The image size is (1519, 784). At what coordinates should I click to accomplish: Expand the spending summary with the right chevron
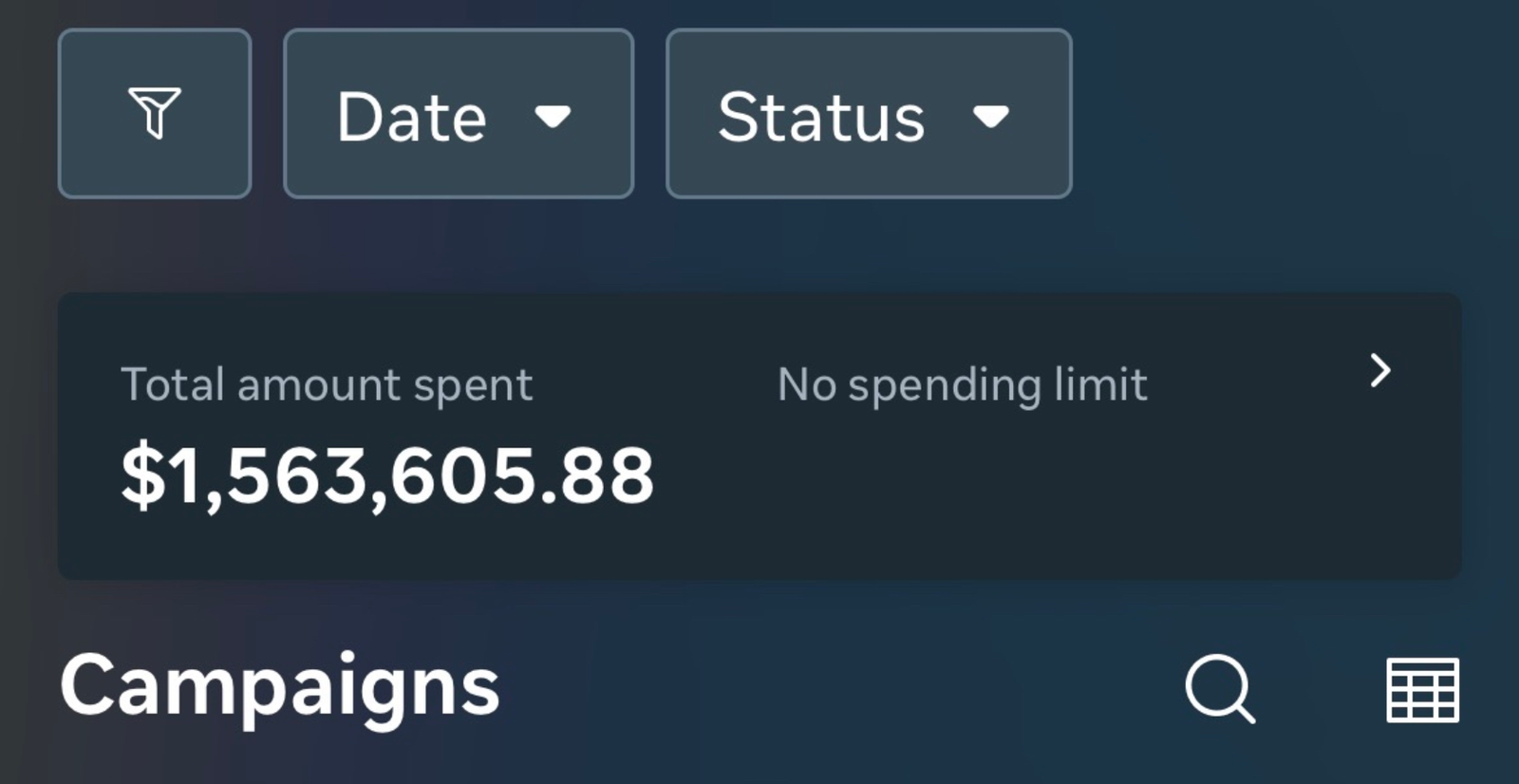click(x=1383, y=371)
